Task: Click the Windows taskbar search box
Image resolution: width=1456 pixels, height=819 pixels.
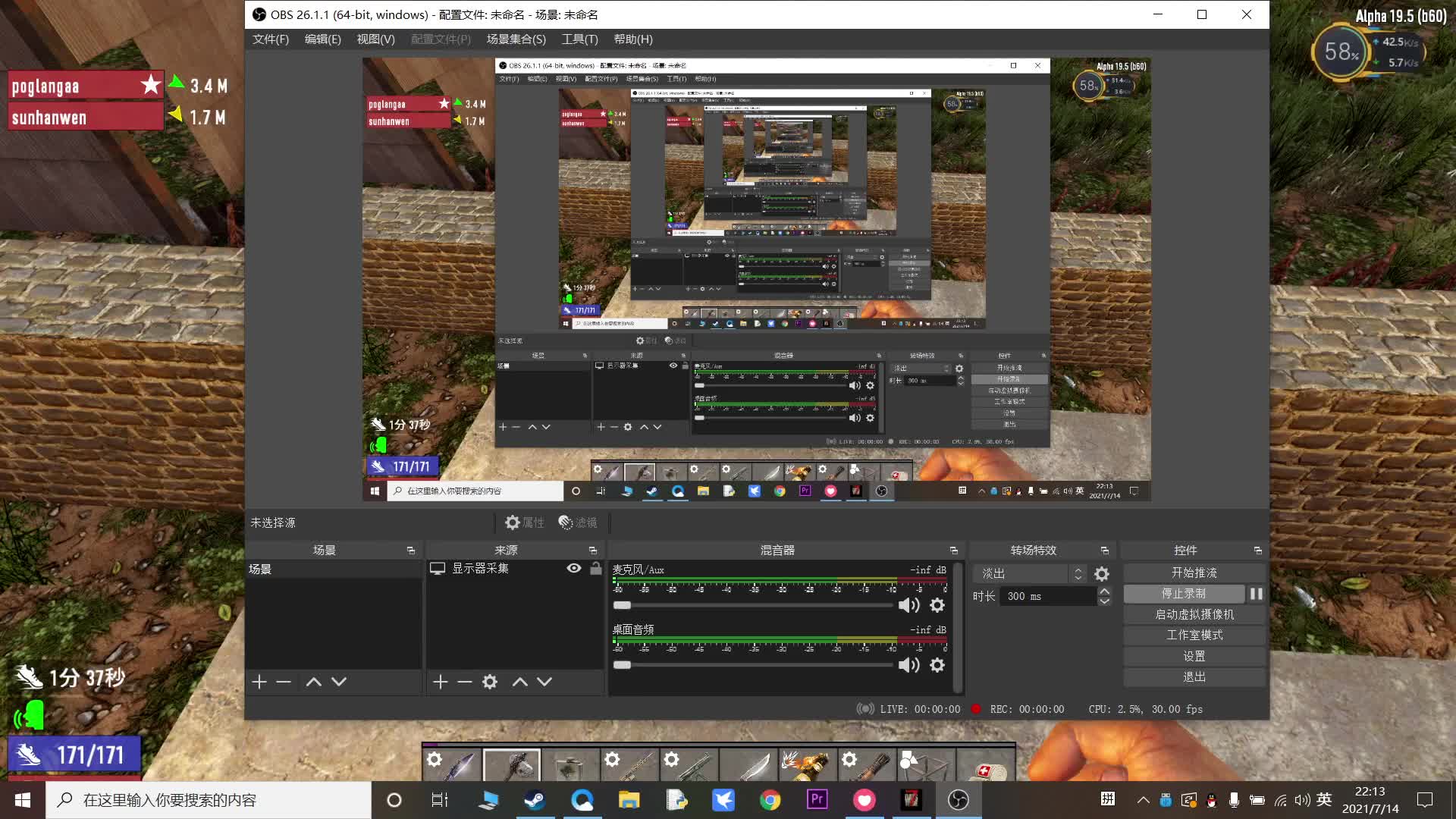Action: tap(209, 800)
